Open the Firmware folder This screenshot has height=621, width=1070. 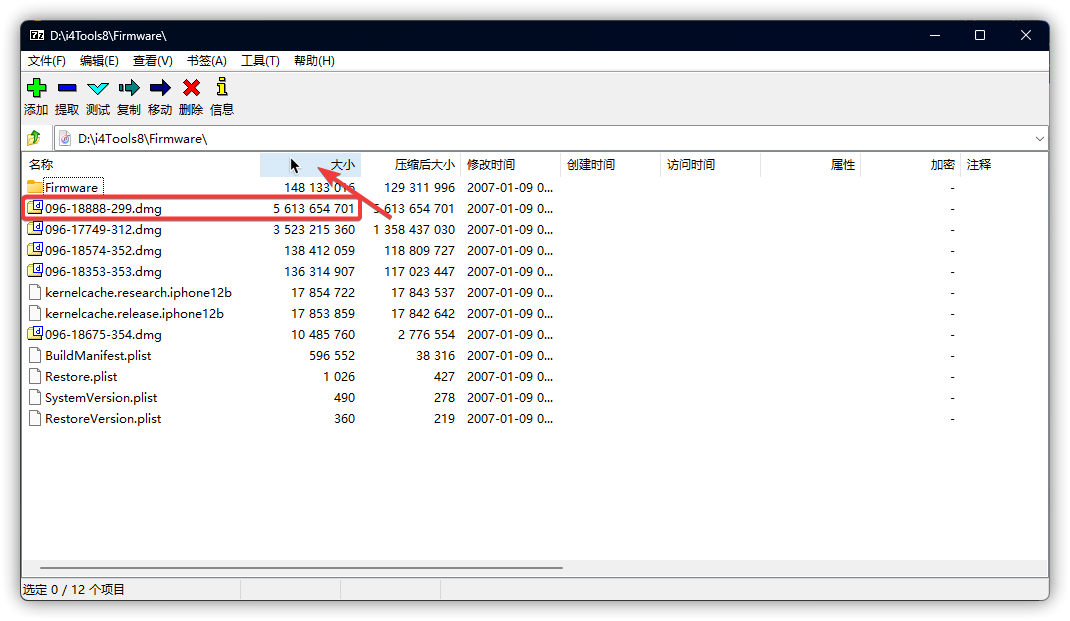pyautogui.click(x=70, y=186)
